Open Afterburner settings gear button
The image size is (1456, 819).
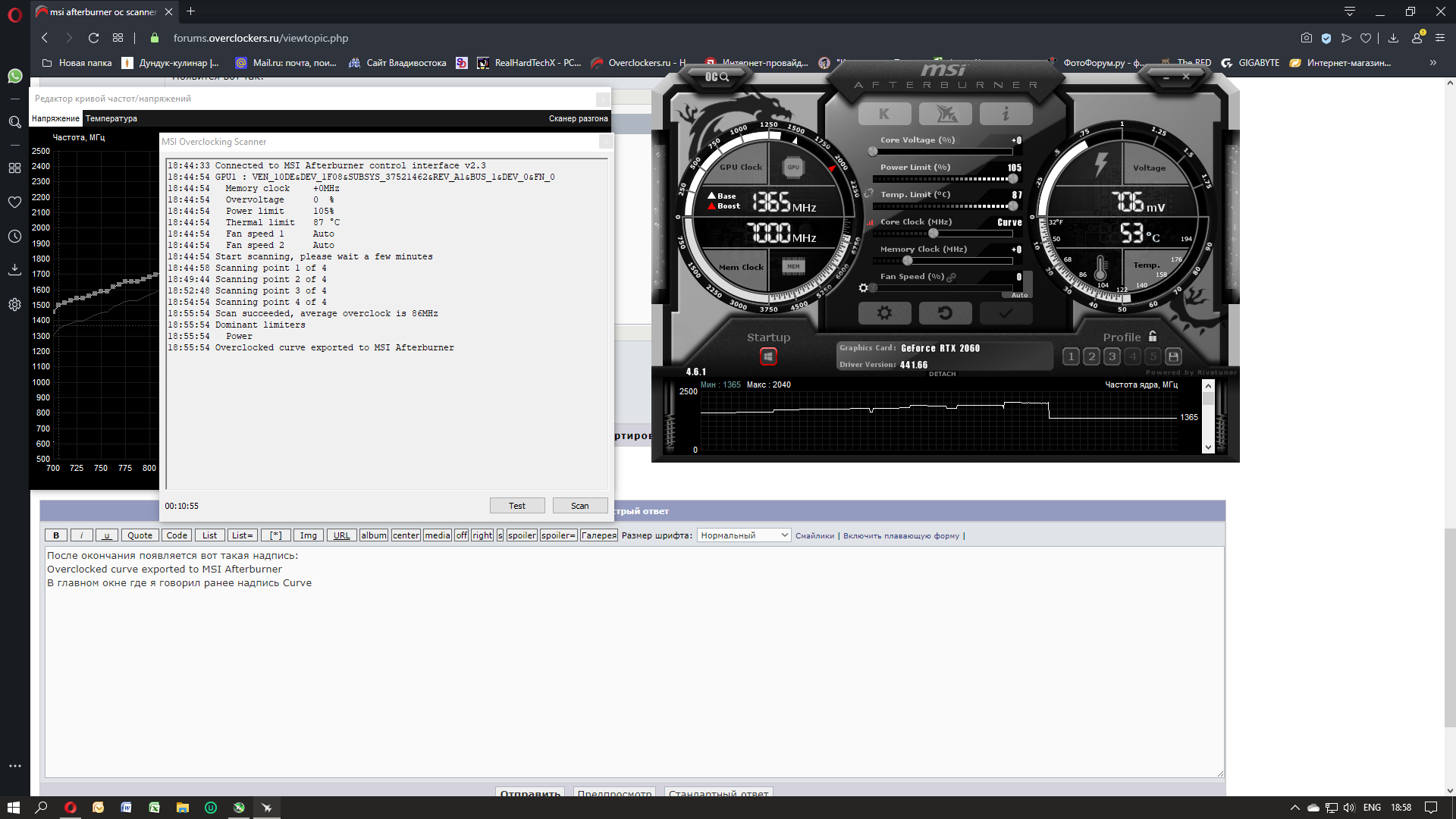pos(884,312)
